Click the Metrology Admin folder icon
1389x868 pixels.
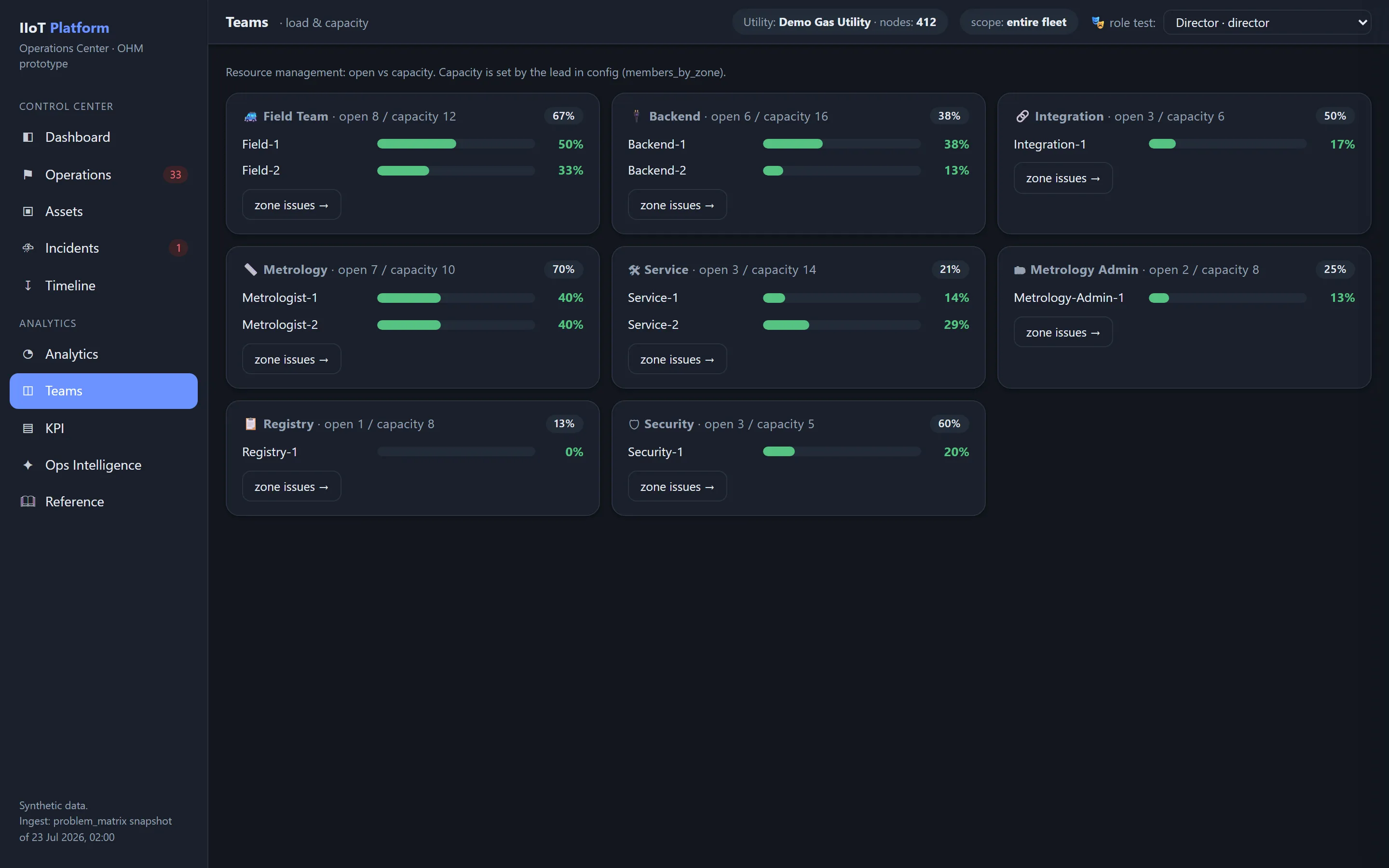(1020, 270)
